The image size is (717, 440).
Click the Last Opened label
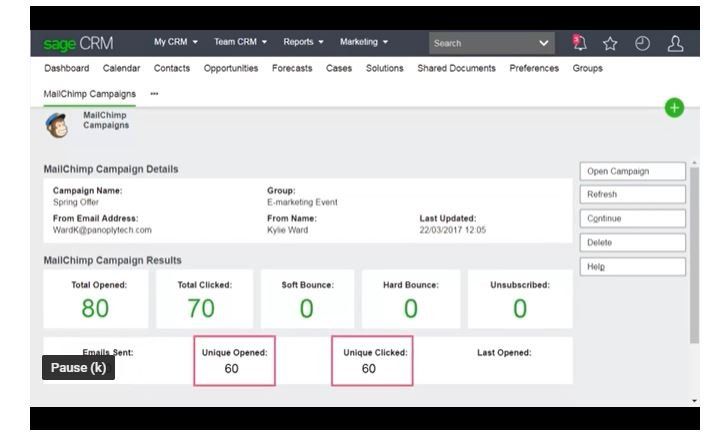(x=504, y=353)
